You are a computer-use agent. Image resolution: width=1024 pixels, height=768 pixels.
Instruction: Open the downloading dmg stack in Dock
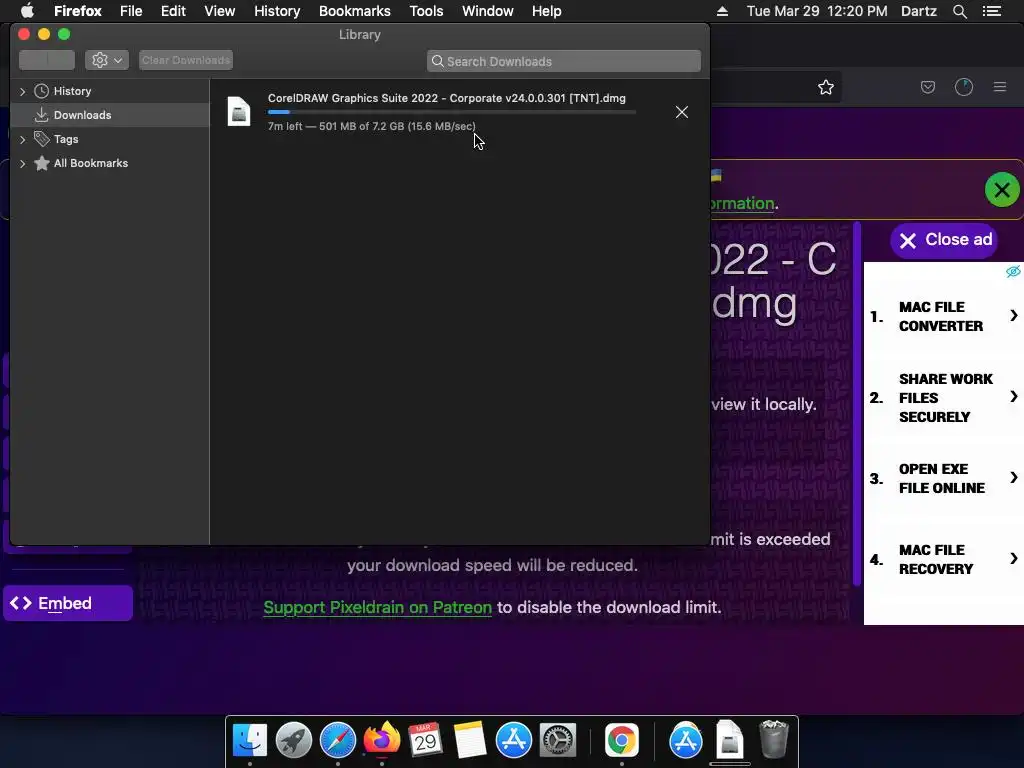(729, 741)
